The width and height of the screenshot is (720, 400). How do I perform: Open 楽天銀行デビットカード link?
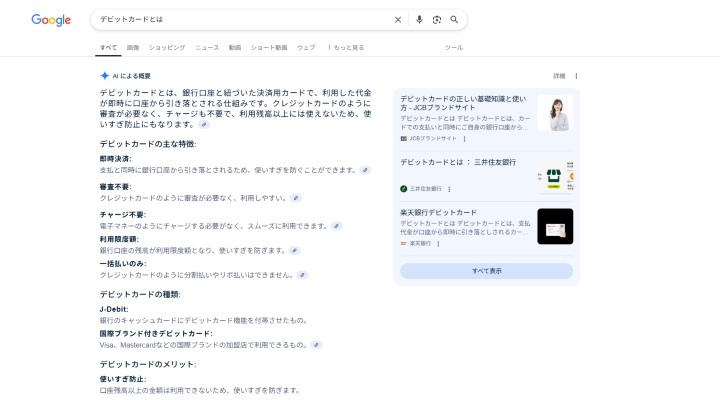tap(438, 213)
